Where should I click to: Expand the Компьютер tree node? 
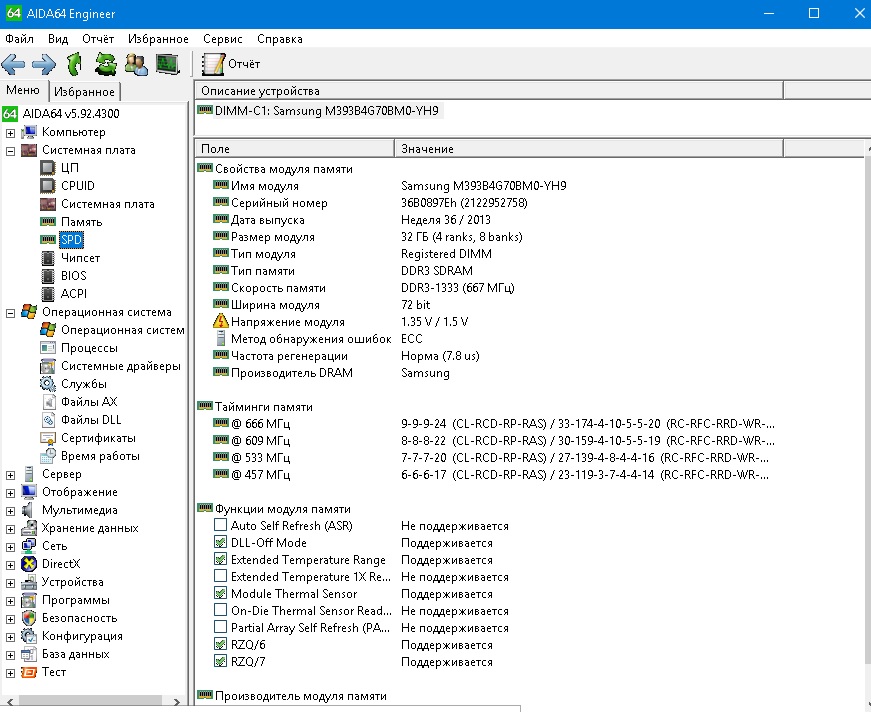pos(10,133)
